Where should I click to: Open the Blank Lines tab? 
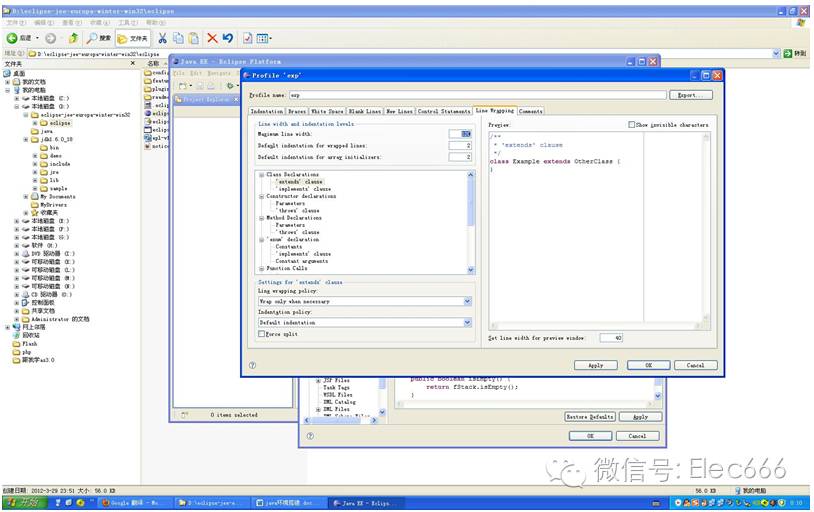(x=364, y=111)
